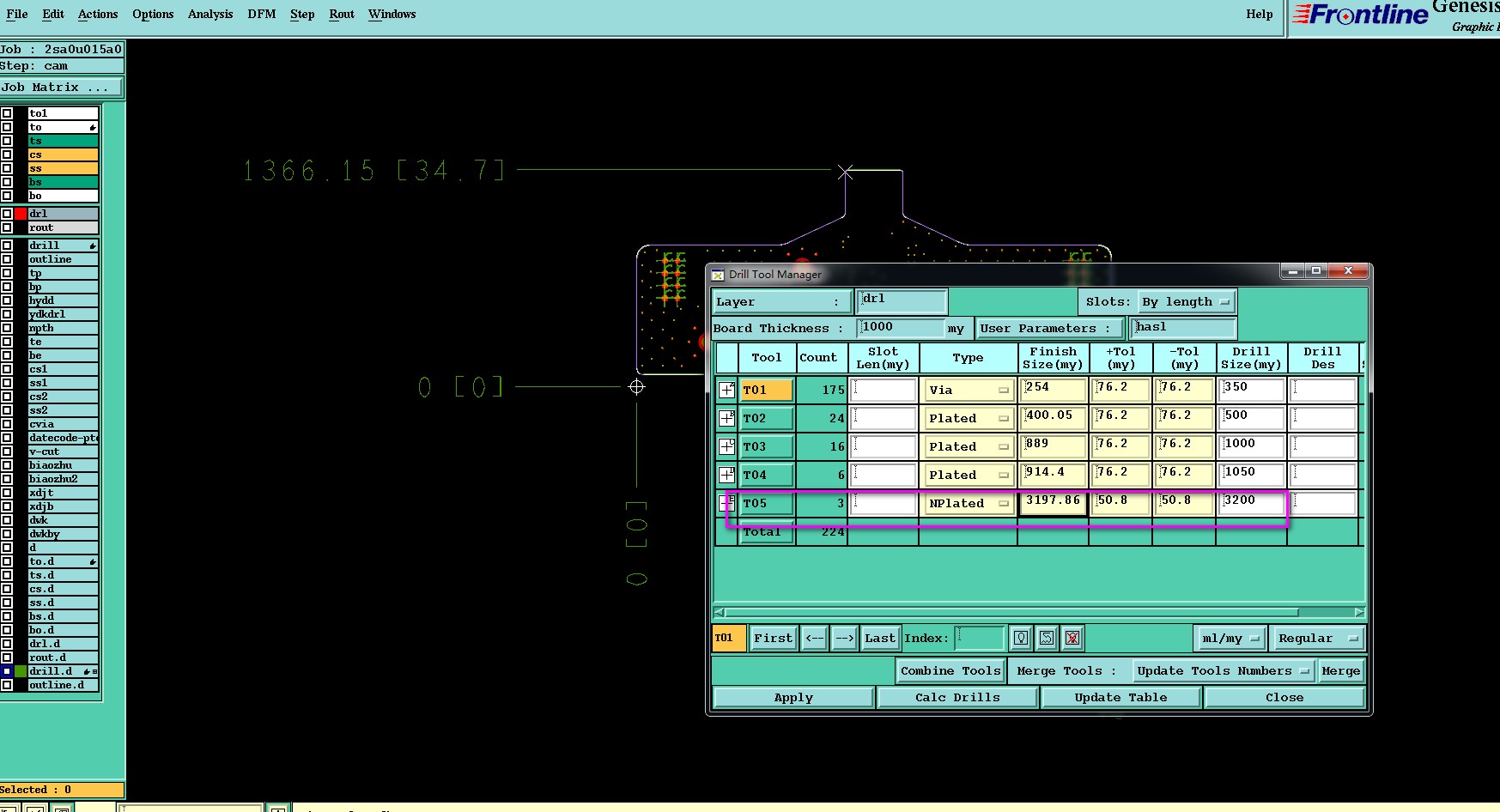
Task: Click the plus icon beside tool T04
Action: click(726, 475)
